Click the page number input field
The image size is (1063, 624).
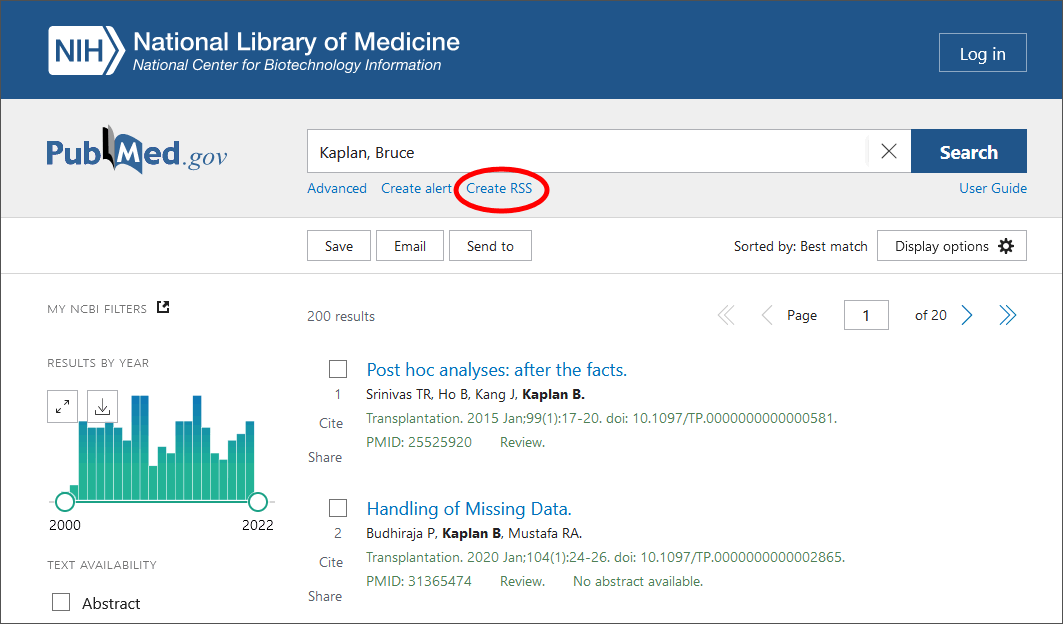coord(866,315)
